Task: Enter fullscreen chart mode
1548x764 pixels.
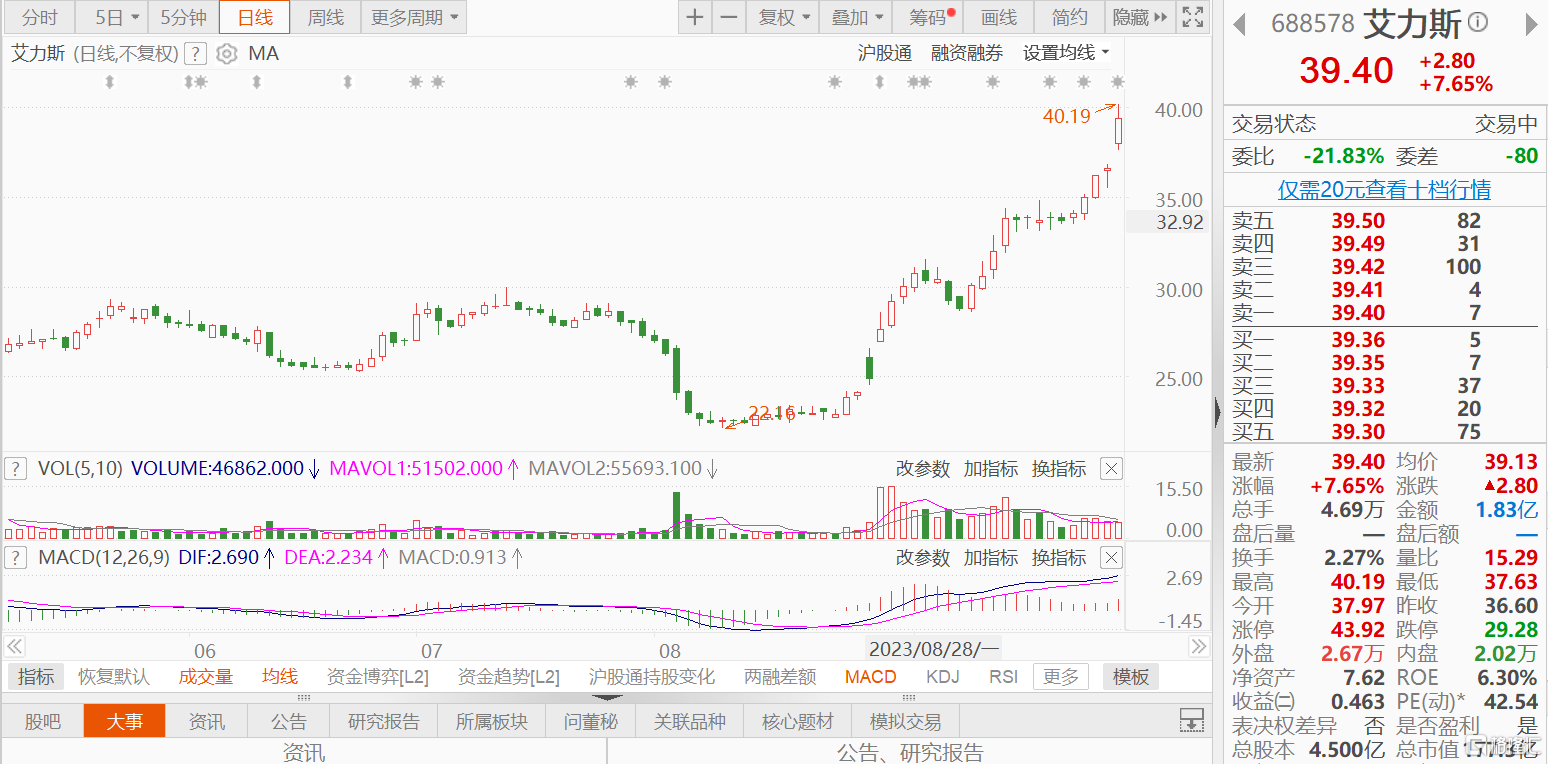Action: pyautogui.click(x=1192, y=17)
